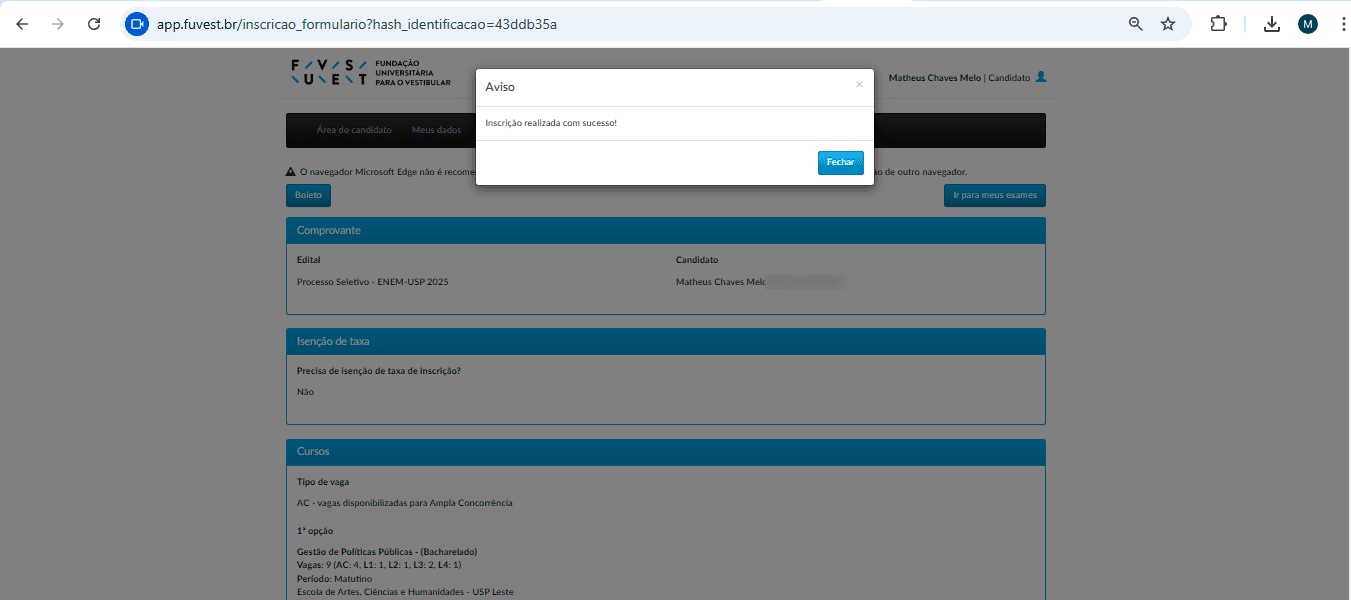Click the warning triangle icon before the Edge notice
Viewport: 1351px width, 600px height.
pos(290,172)
